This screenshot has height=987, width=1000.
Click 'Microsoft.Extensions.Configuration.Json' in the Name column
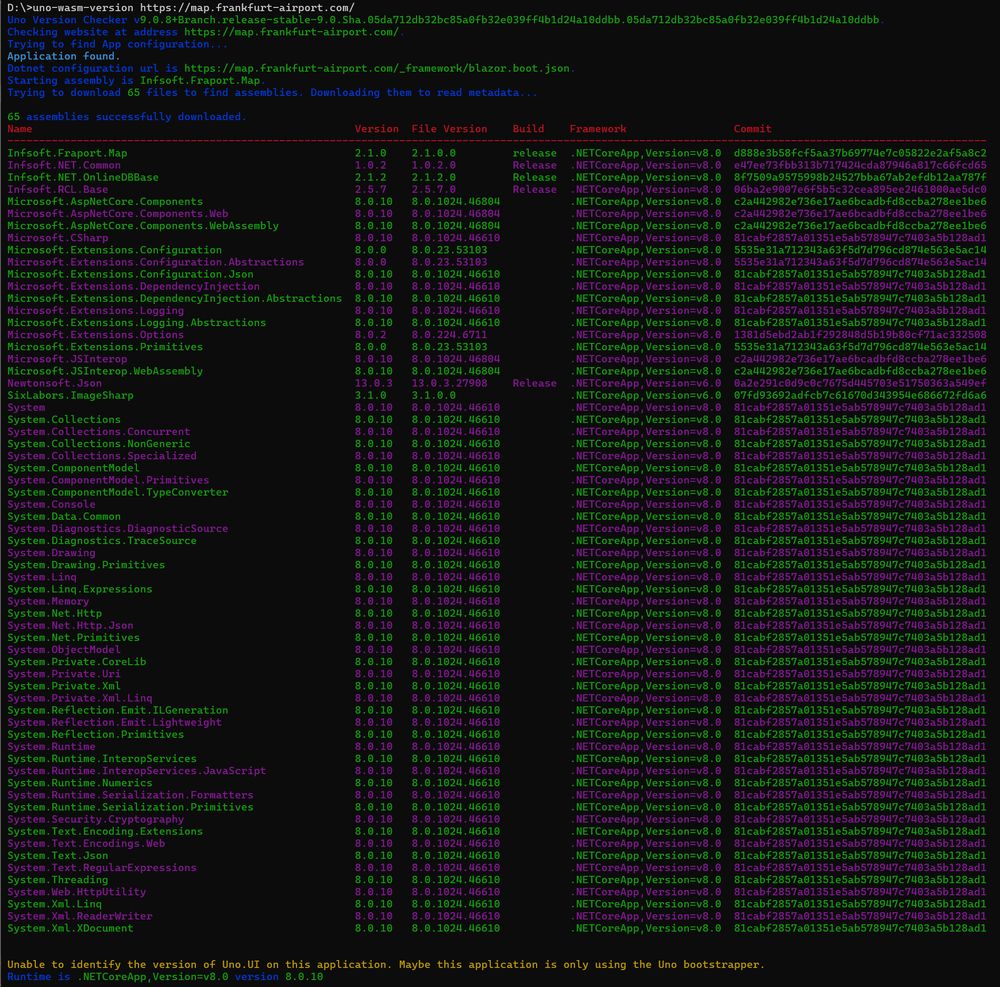point(130,274)
